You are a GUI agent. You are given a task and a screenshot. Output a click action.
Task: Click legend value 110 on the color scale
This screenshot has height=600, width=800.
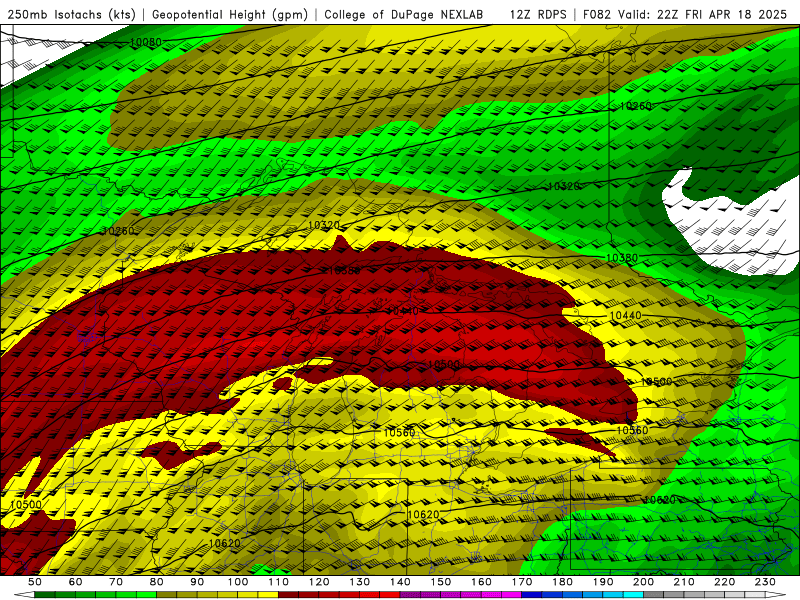(x=278, y=582)
